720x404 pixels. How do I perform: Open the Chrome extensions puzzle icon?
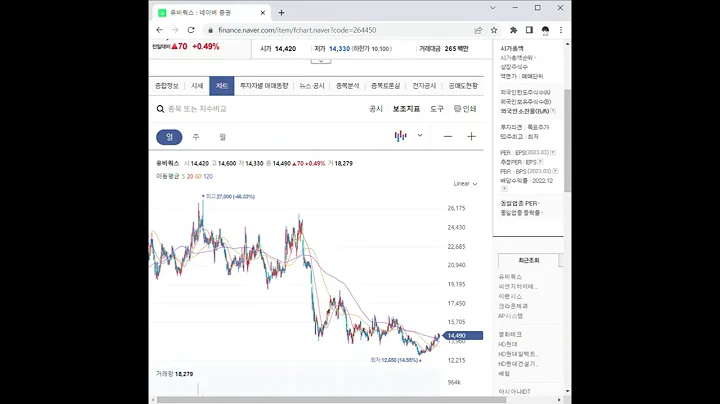click(513, 30)
